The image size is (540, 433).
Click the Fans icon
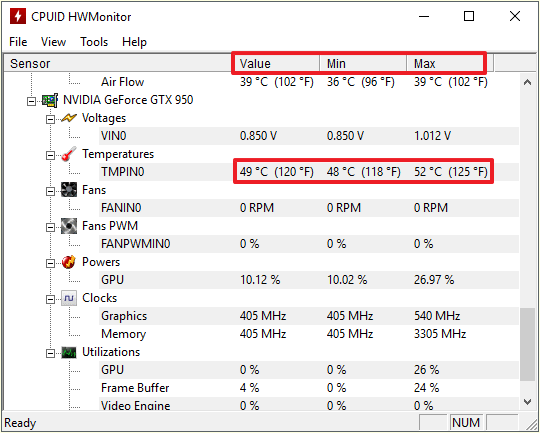click(x=69, y=190)
